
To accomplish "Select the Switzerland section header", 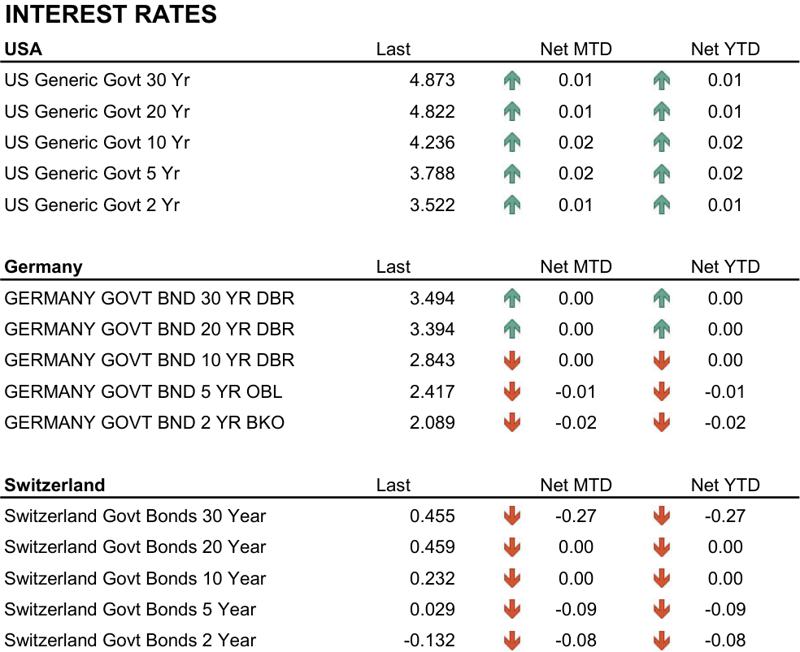I will coord(54,485).
